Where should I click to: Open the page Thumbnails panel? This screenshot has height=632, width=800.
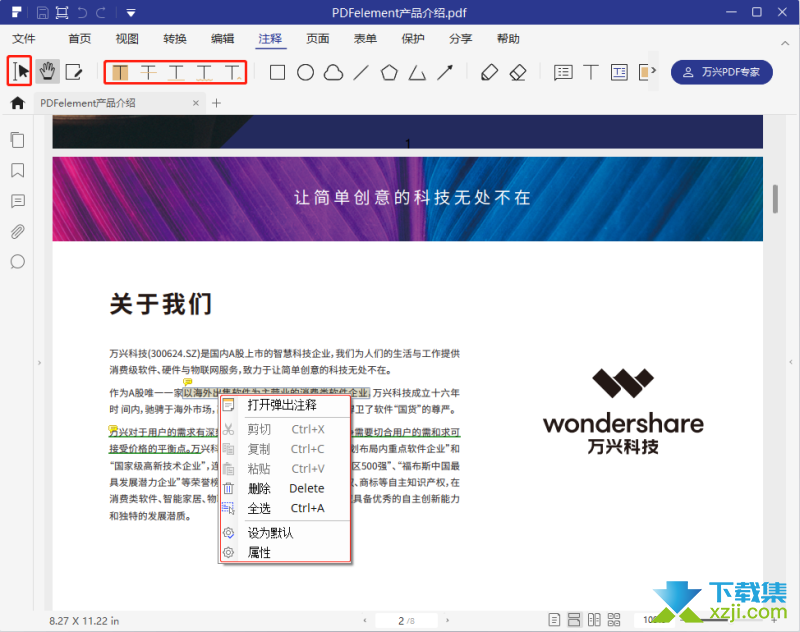coord(17,140)
